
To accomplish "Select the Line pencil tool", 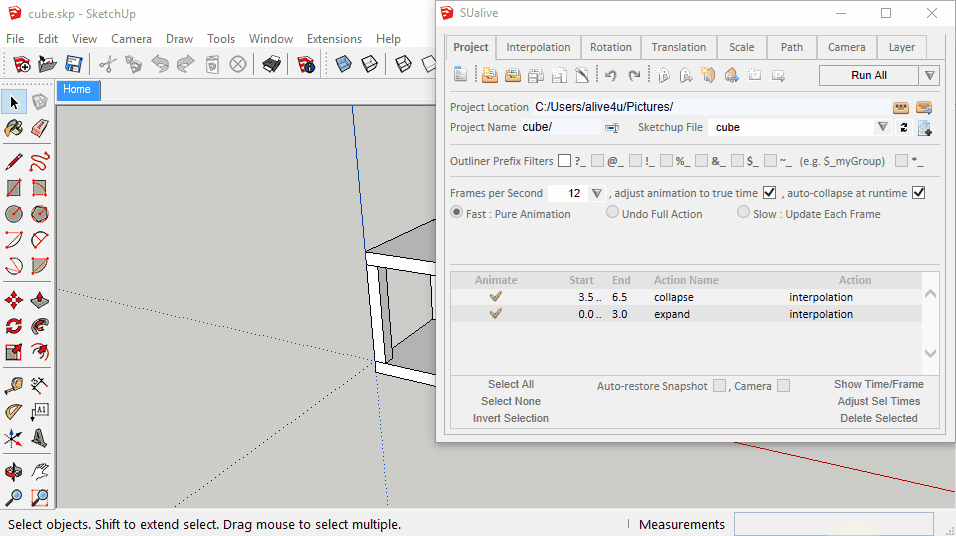I will coord(14,162).
